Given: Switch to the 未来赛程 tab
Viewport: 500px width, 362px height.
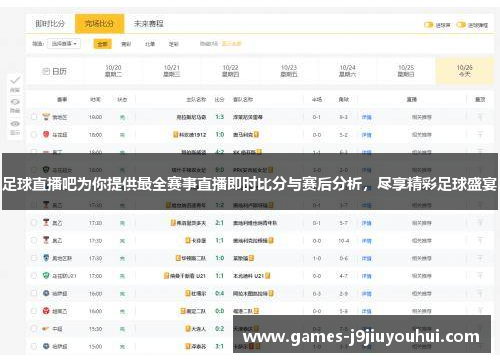Looking at the screenshot, I should pos(149,24).
